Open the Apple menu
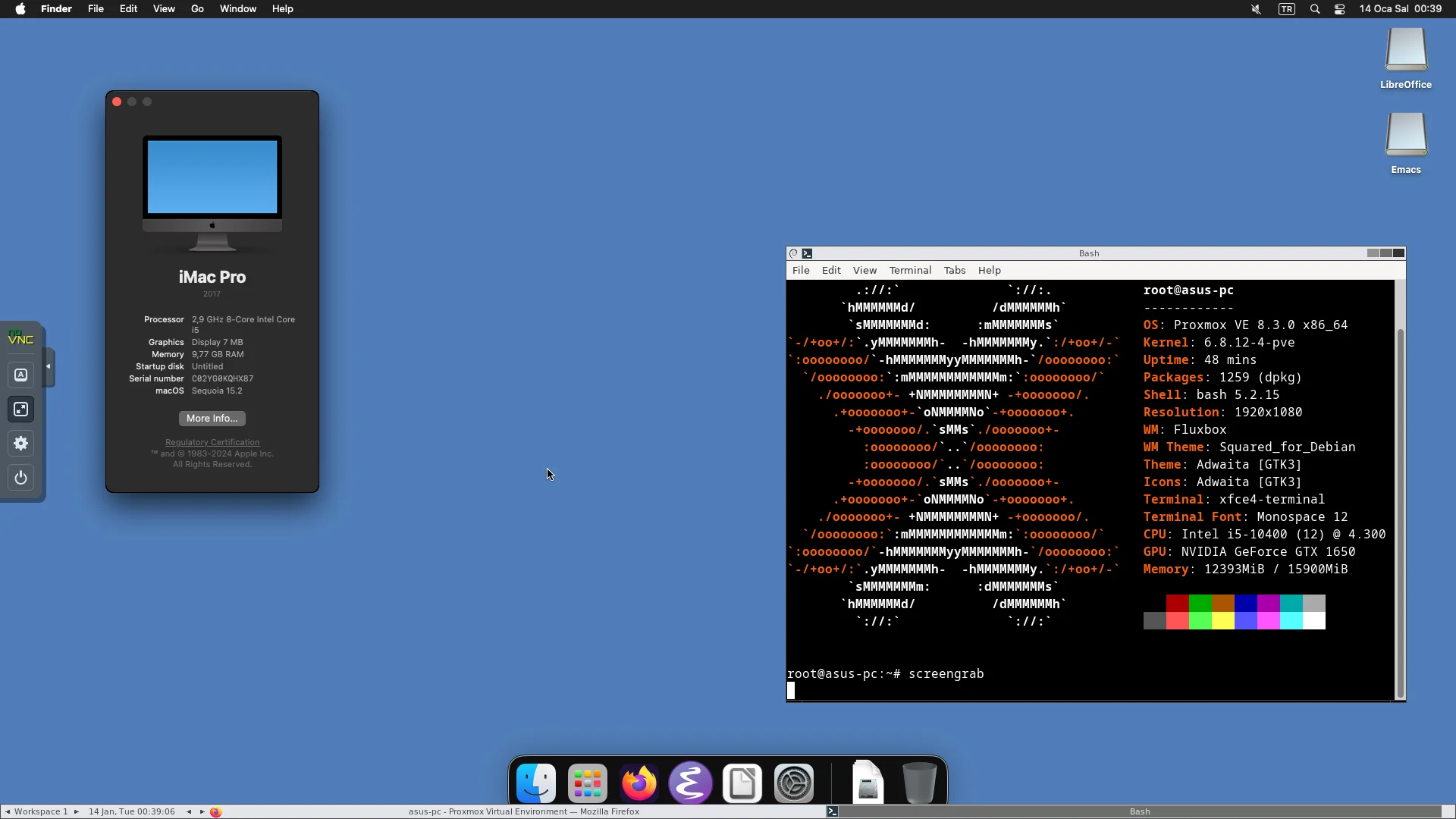This screenshot has height=819, width=1456. pos(20,9)
